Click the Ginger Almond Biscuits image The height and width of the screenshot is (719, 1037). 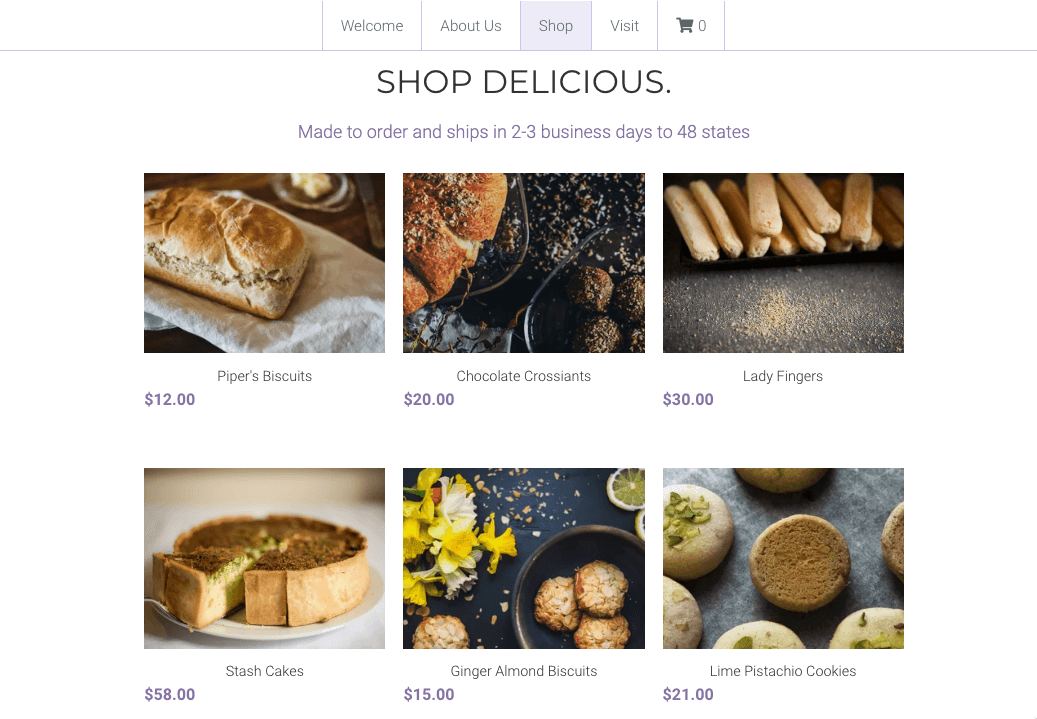pos(523,558)
